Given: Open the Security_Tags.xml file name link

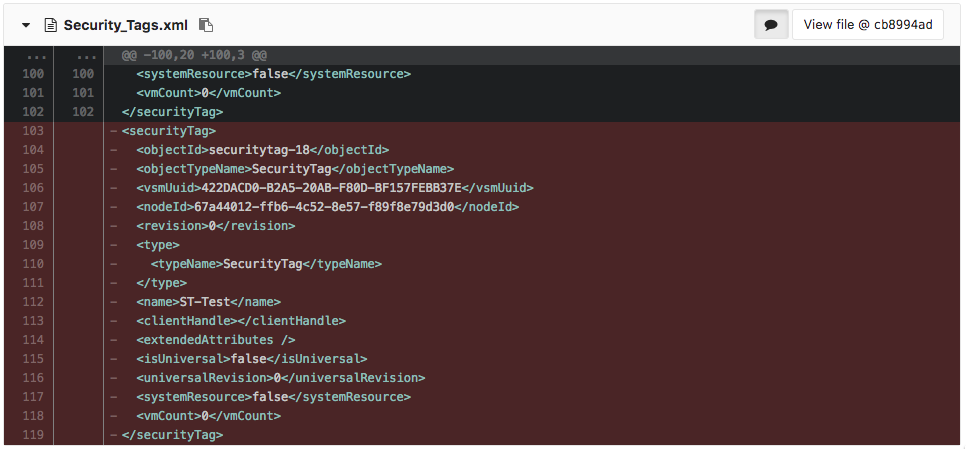Looking at the screenshot, I should click(125, 25).
